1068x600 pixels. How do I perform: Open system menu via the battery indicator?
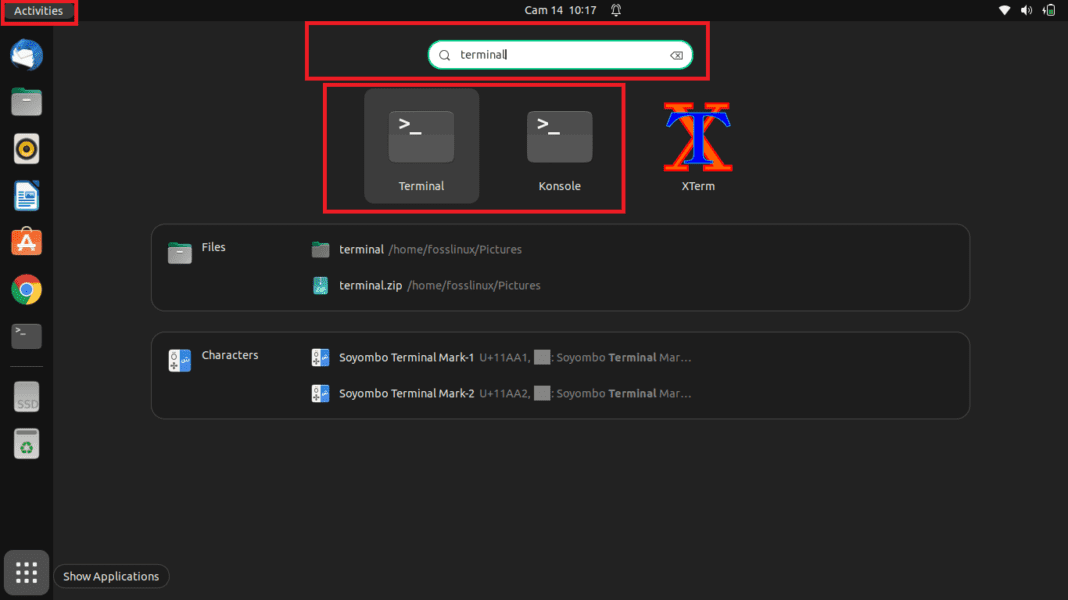click(1048, 10)
